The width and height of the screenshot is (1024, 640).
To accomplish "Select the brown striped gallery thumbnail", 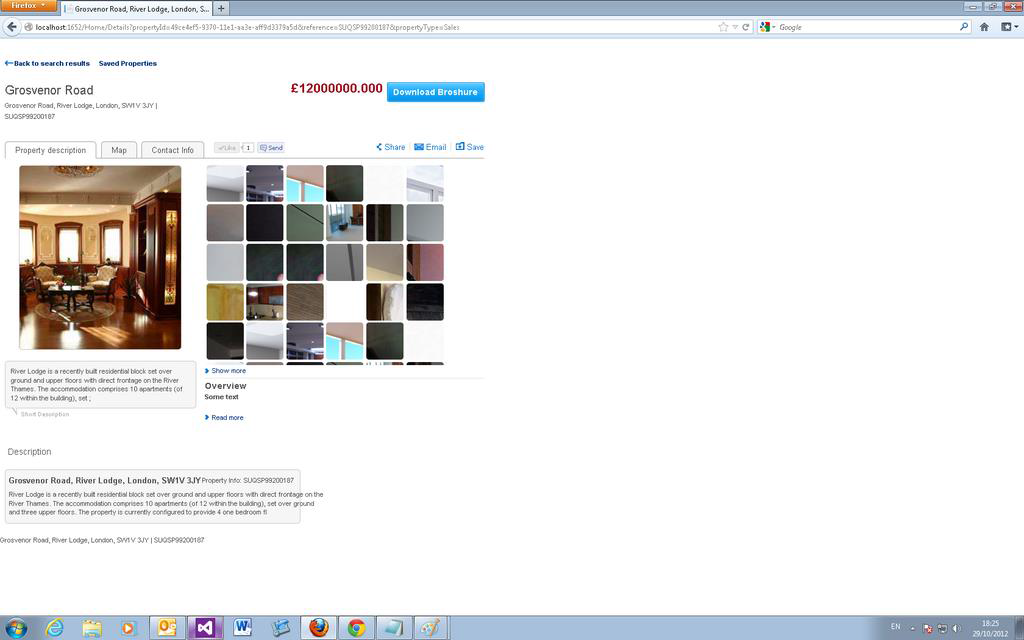I will coord(305,302).
